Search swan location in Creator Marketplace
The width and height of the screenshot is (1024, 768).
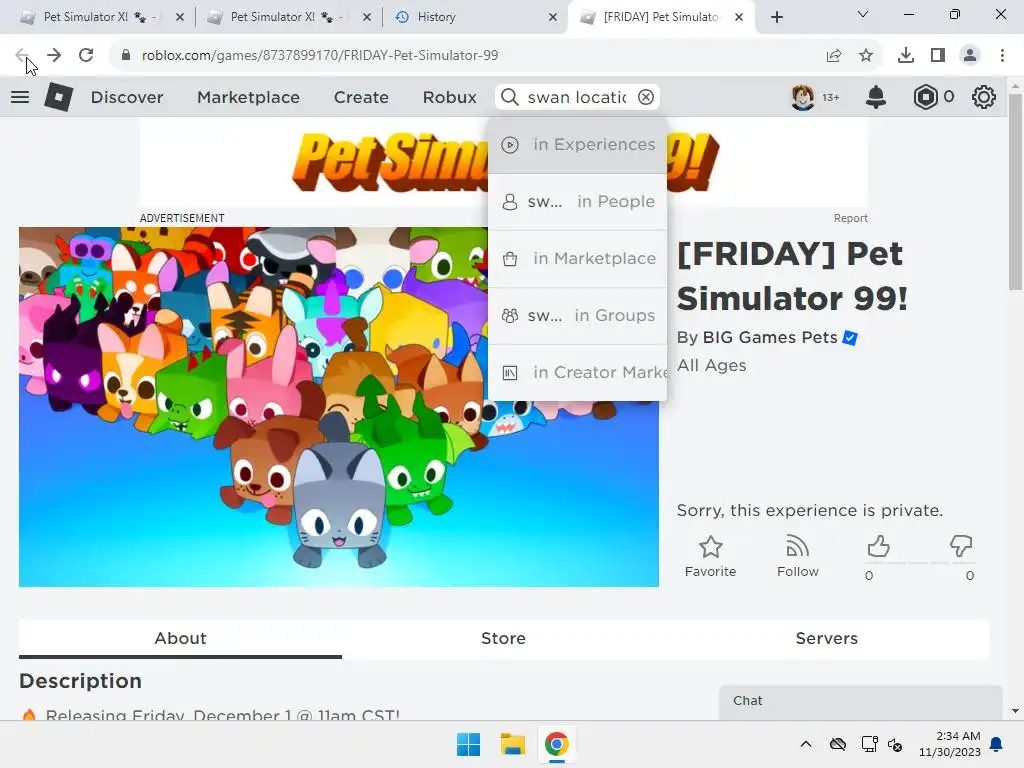point(577,372)
